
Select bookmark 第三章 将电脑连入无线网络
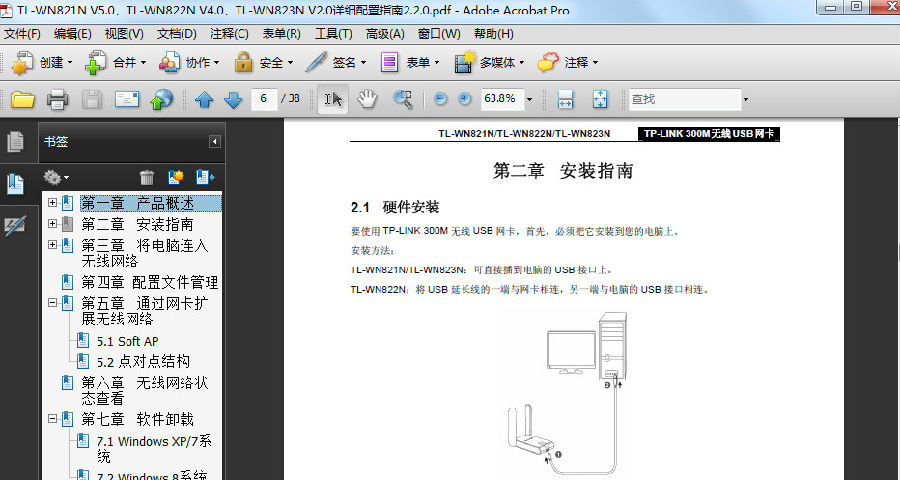[x=145, y=253]
